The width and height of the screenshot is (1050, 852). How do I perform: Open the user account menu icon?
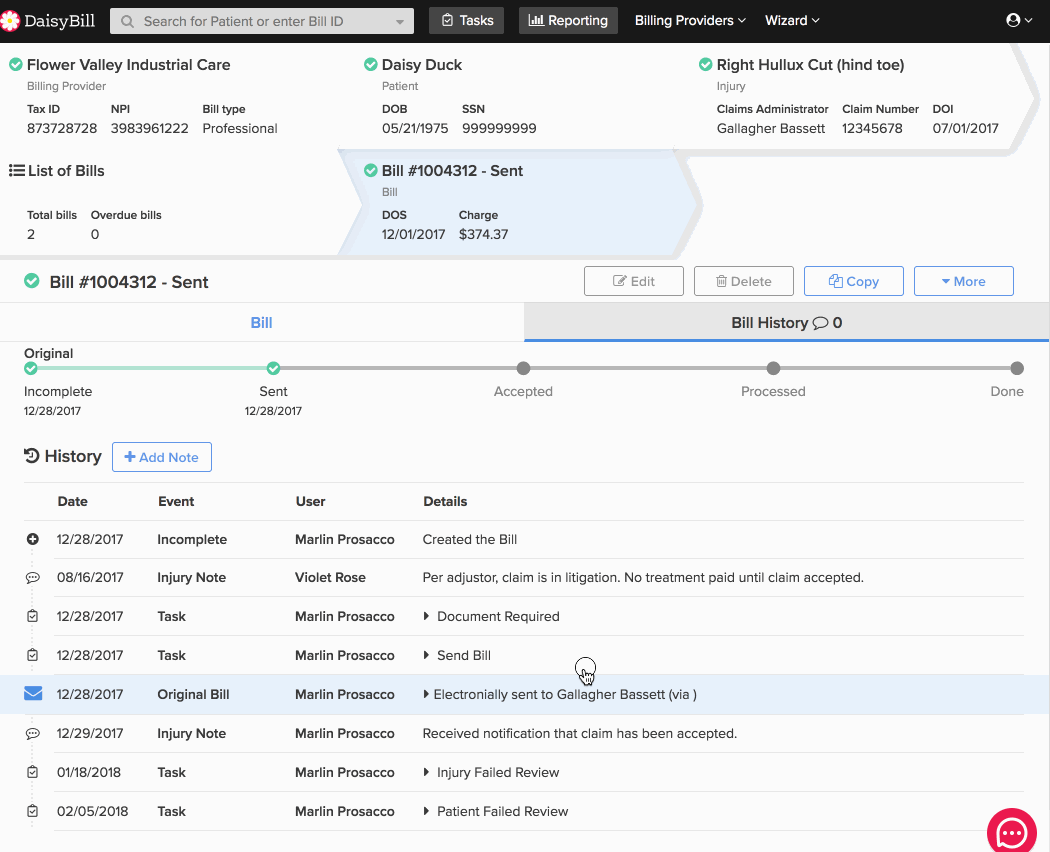pos(1012,20)
